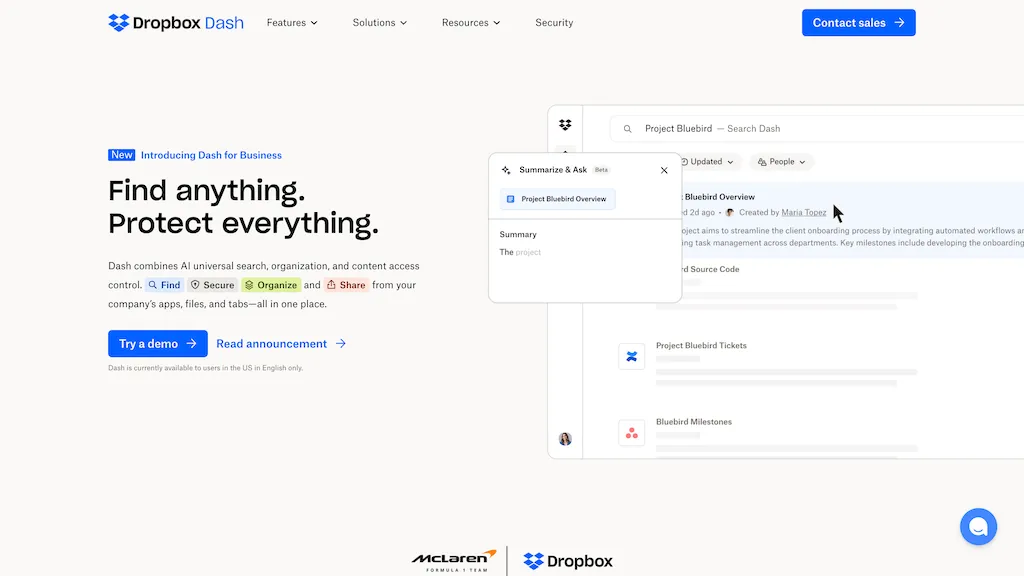The image size is (1024, 576).
Task: Expand the People filter dropdown
Action: coord(781,161)
